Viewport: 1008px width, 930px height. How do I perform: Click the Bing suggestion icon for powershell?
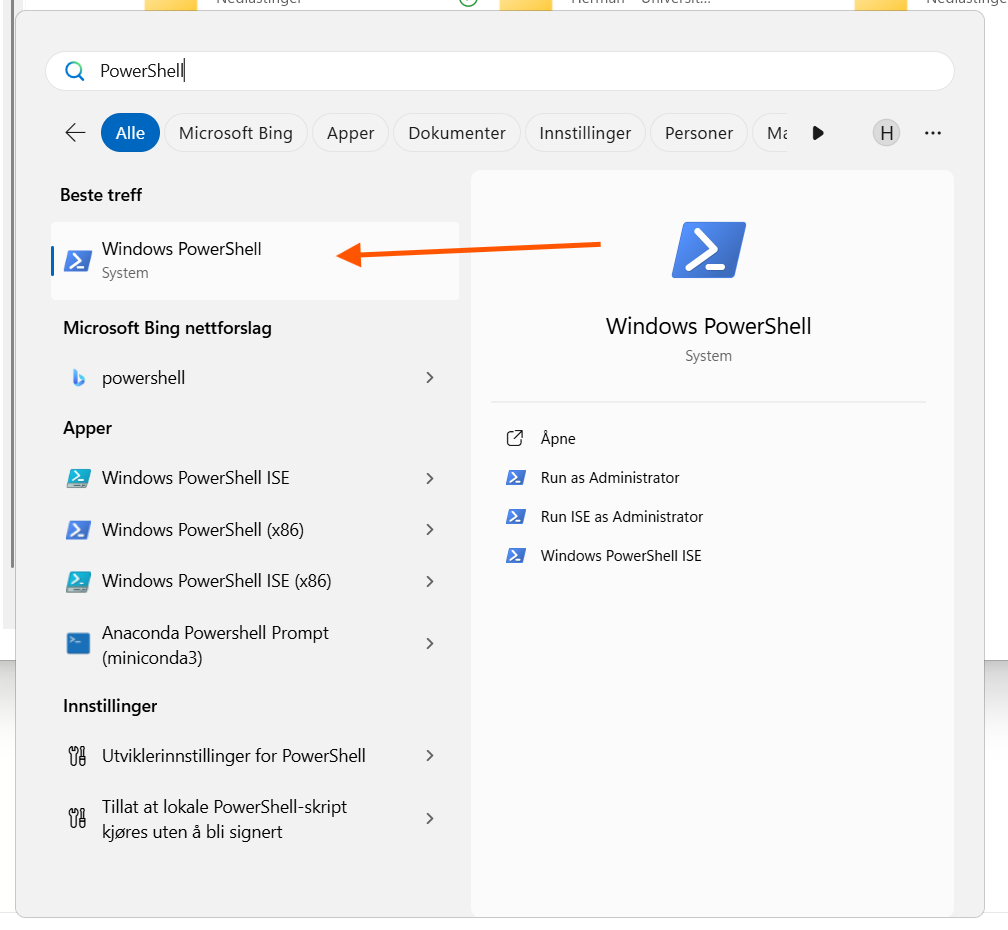pyautogui.click(x=79, y=378)
